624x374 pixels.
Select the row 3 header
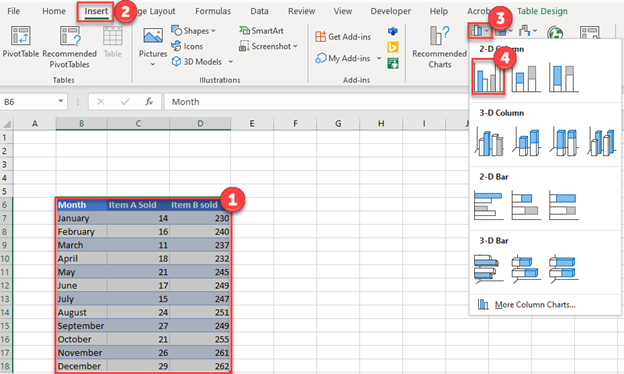(x=5, y=164)
